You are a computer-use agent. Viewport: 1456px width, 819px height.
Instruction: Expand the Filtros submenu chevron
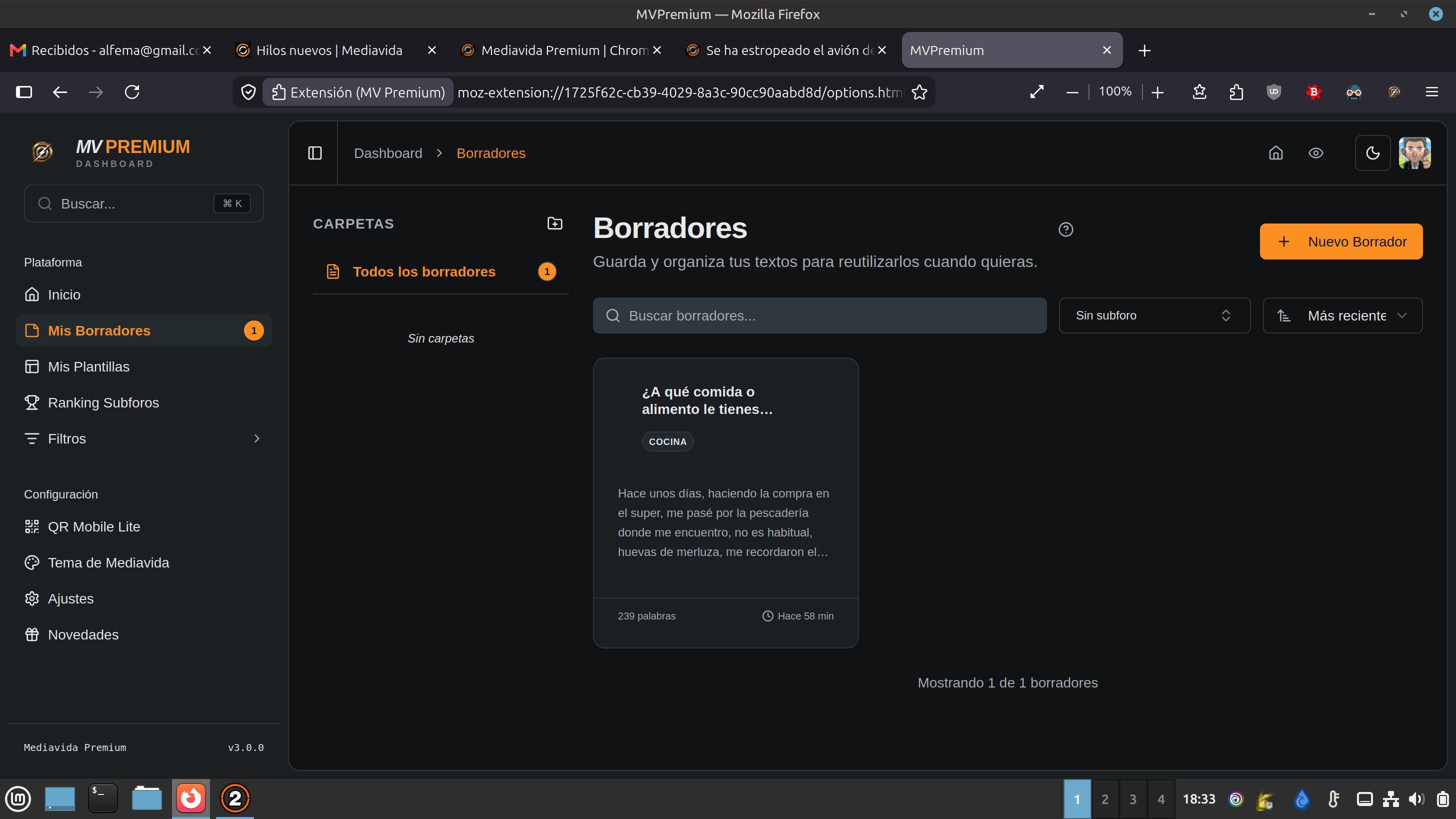tap(256, 438)
